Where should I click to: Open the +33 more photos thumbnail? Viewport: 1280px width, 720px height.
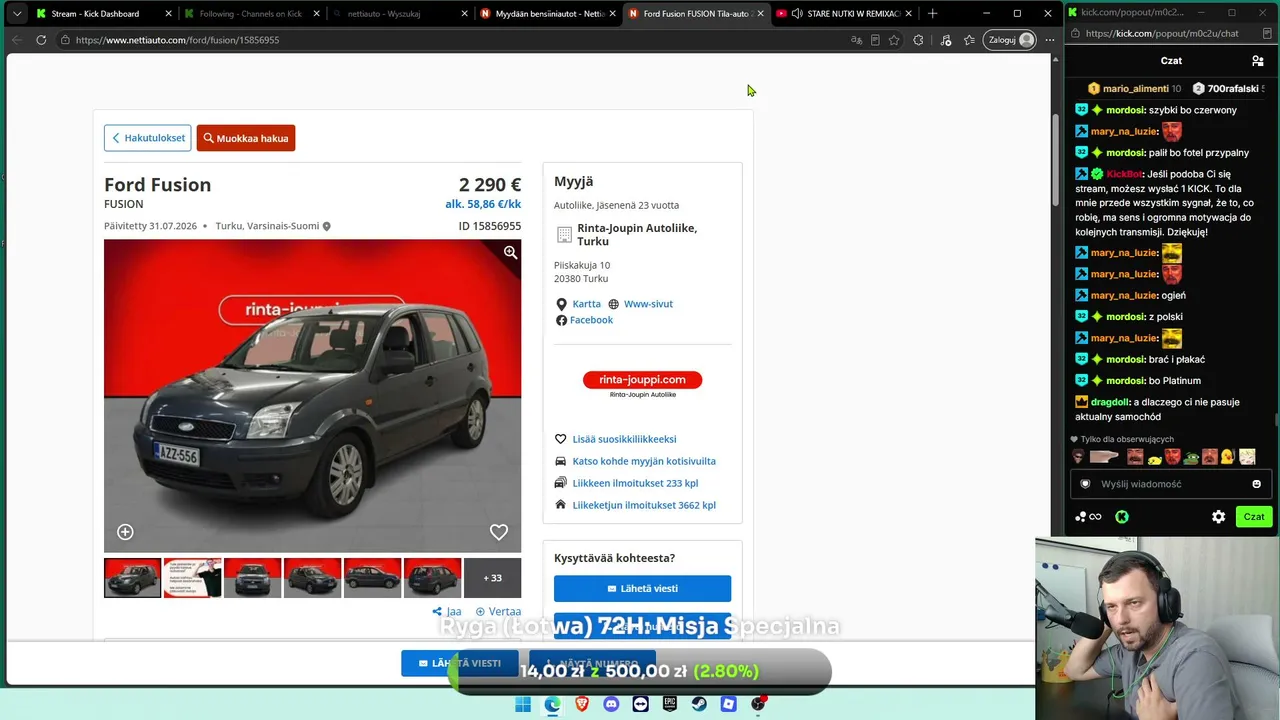[x=492, y=578]
